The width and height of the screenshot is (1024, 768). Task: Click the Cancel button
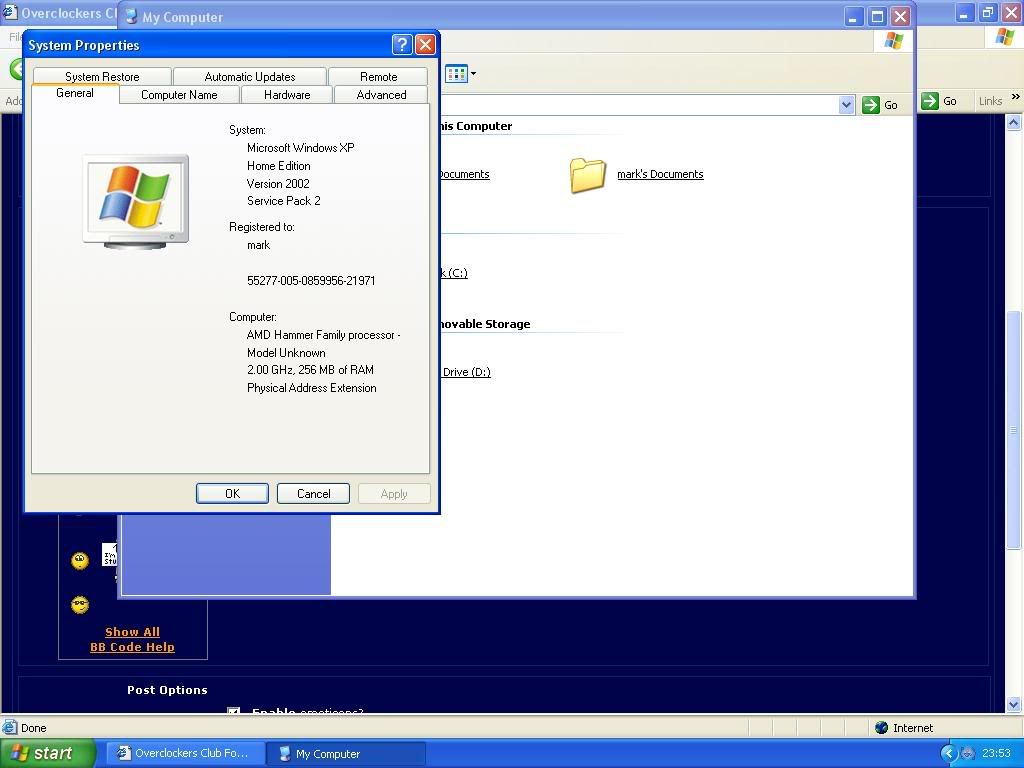coord(313,493)
